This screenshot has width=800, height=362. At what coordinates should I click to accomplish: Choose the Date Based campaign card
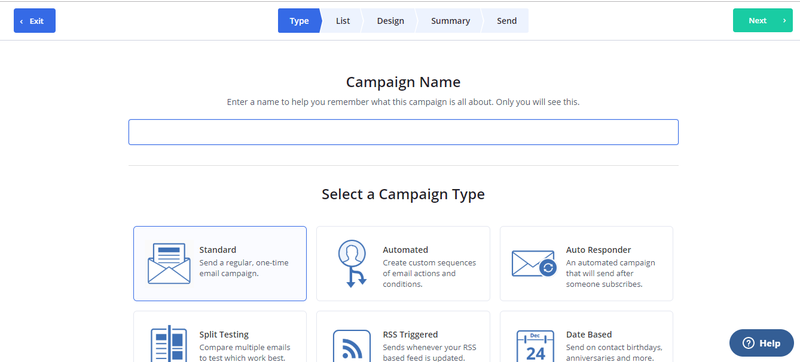pyautogui.click(x=586, y=337)
